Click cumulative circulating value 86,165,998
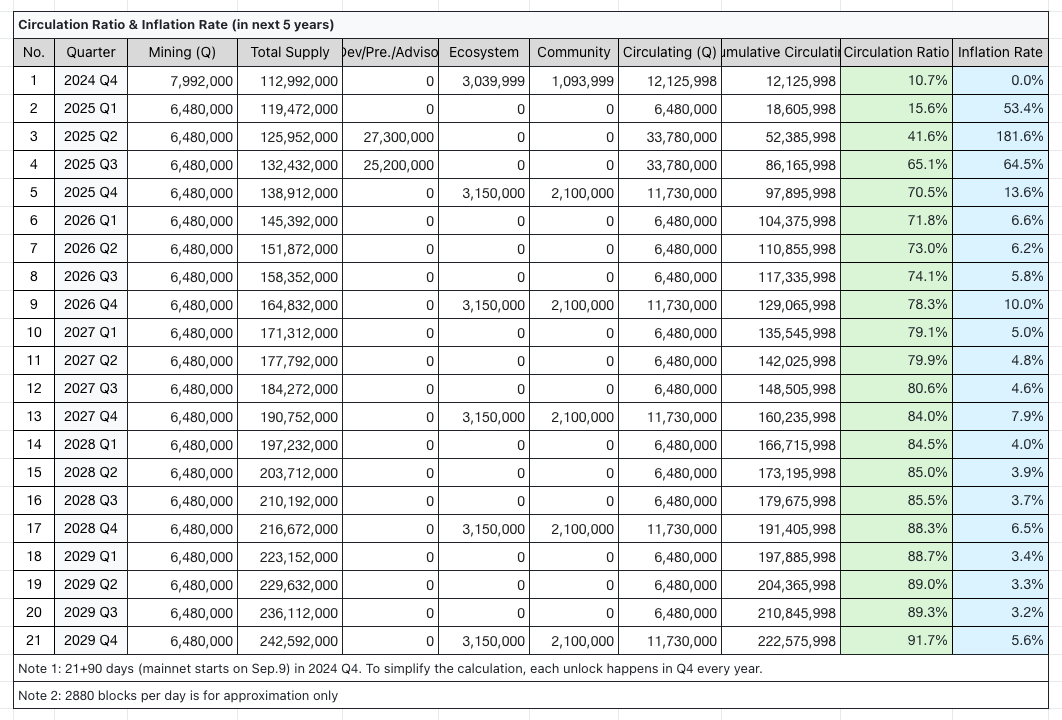 781,165
